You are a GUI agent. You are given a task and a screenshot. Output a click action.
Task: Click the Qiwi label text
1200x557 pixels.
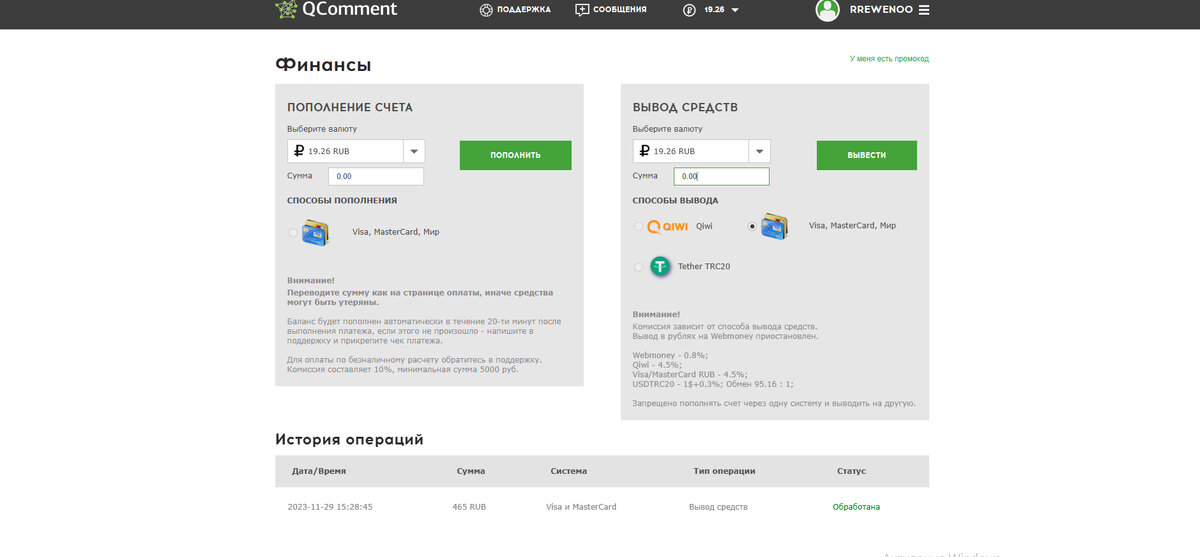tap(704, 226)
